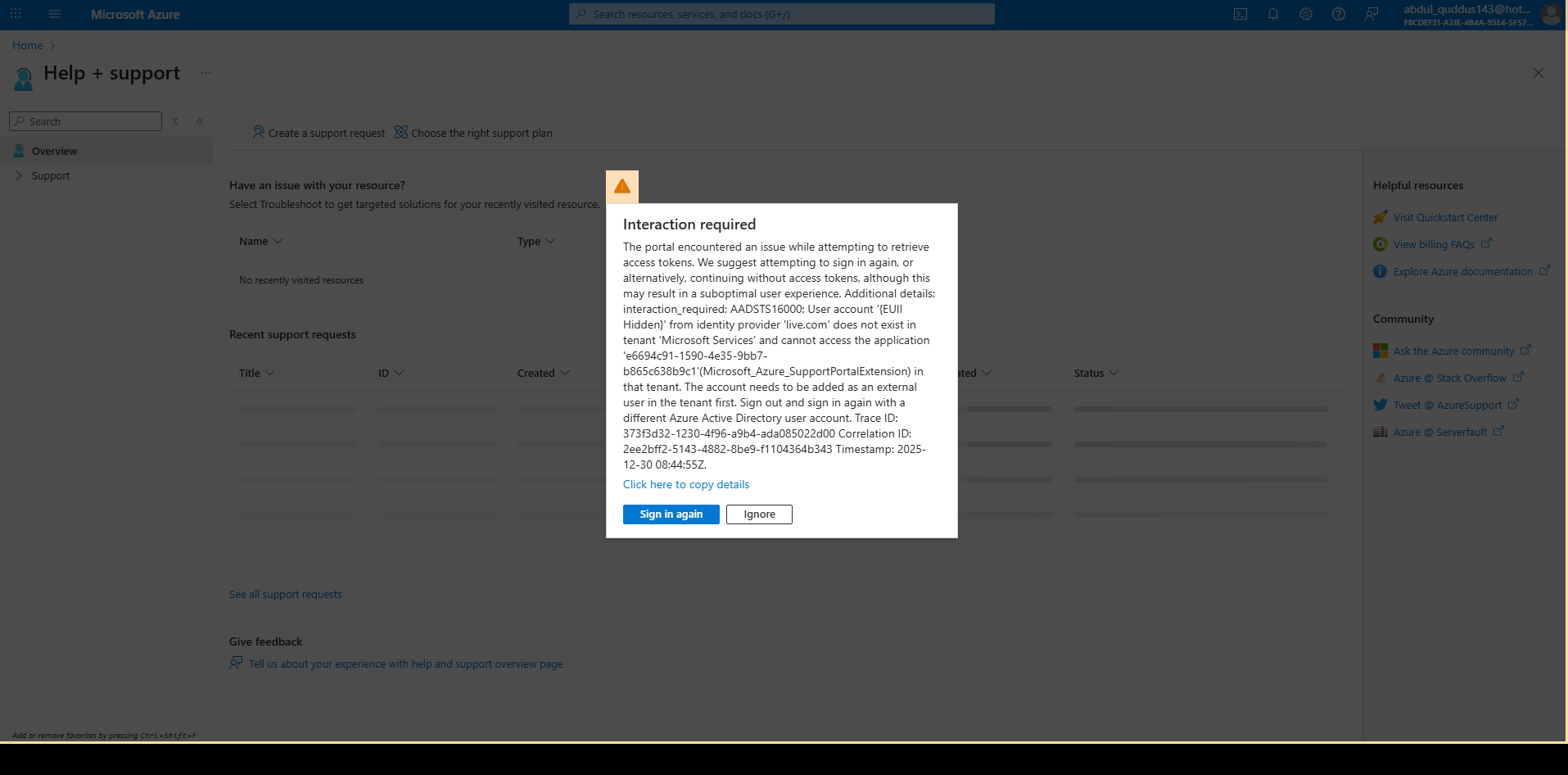Viewport: 1568px width, 775px height.
Task: Close the Help + support blade
Action: click(1539, 73)
